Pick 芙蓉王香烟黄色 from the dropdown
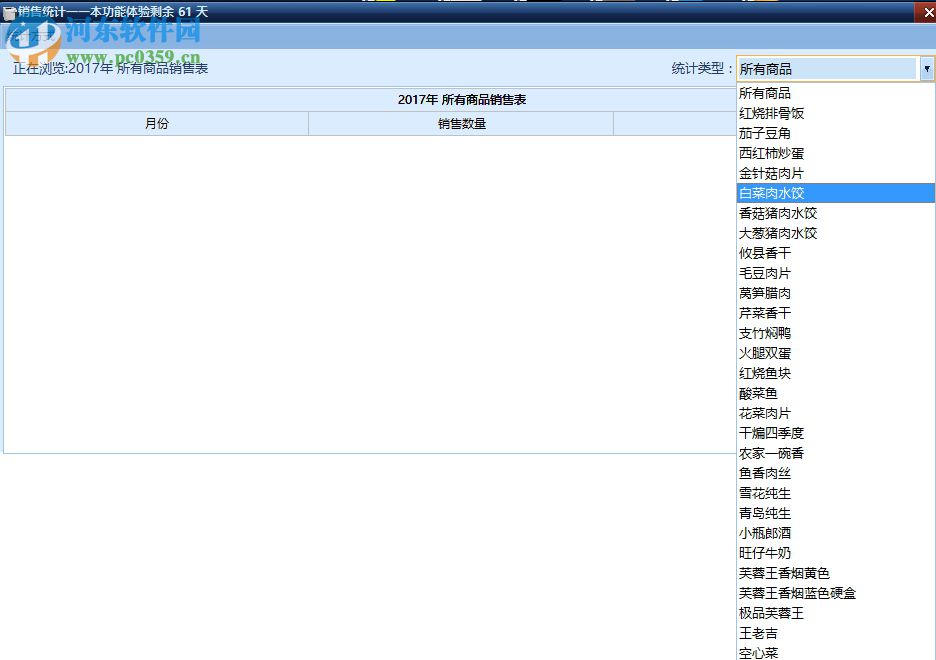Screen dimensions: 936x660 click(836, 573)
